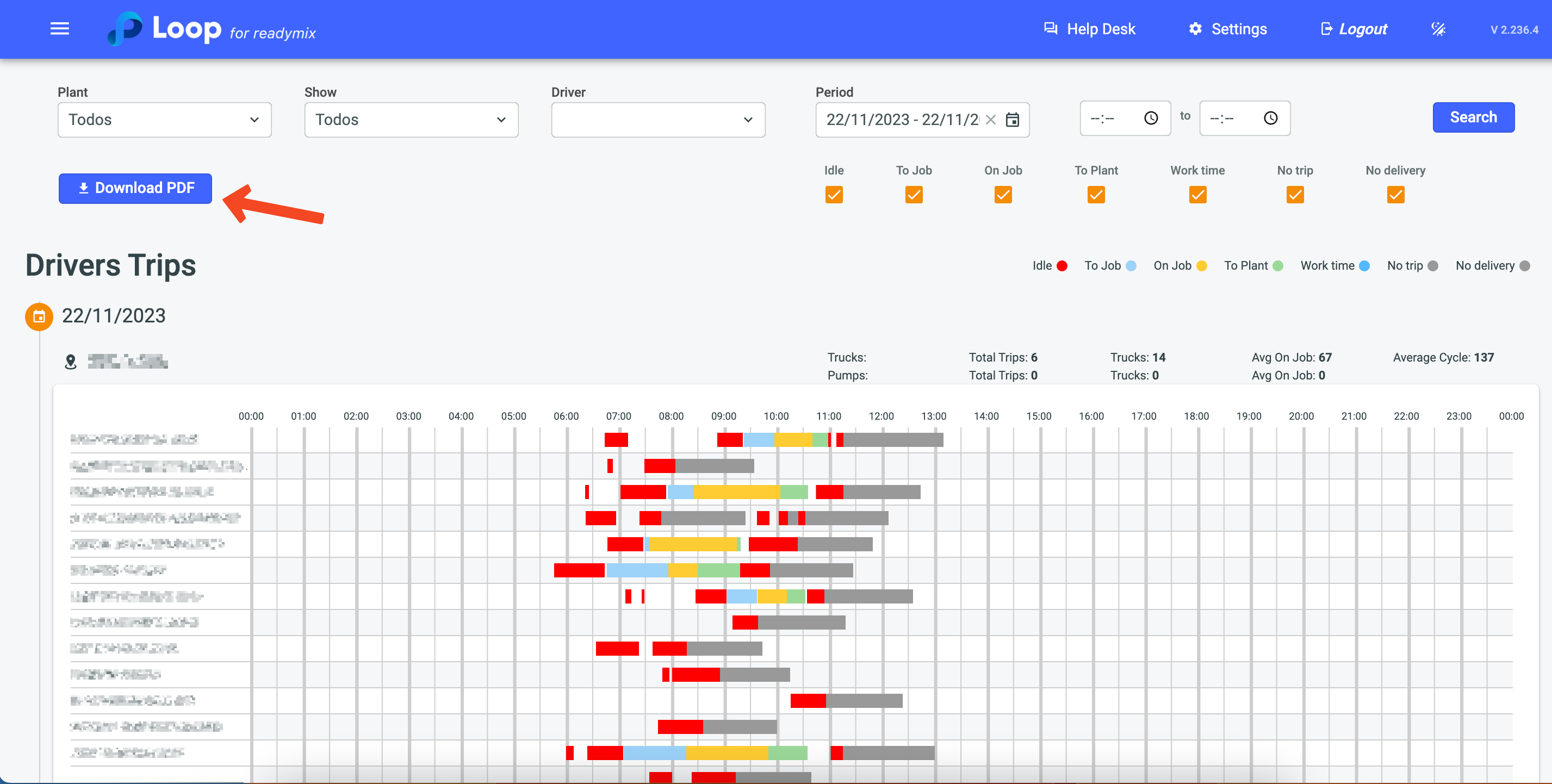The image size is (1552, 784).
Task: Expand the Driver dropdown
Action: click(x=657, y=120)
